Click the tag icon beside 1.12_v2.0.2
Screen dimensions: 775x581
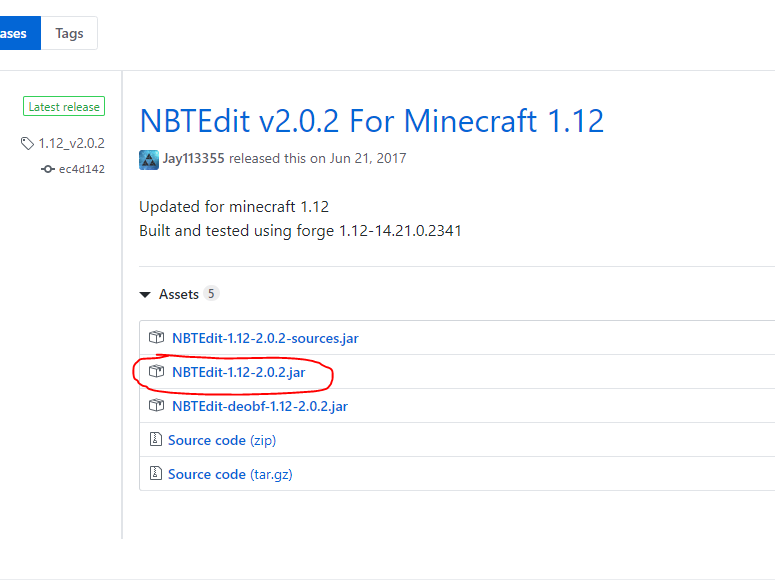click(27, 143)
